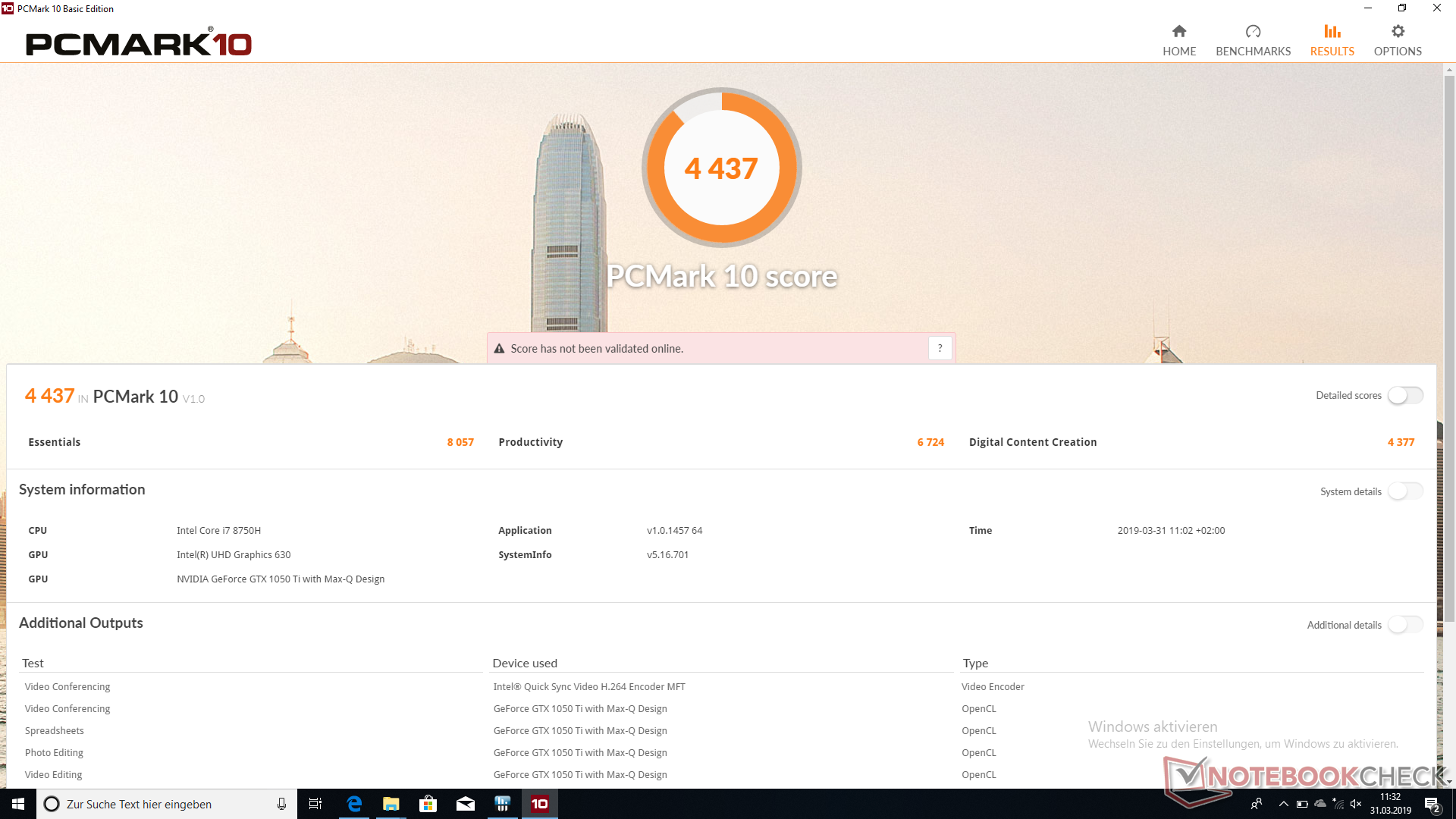This screenshot has width=1456, height=819.
Task: Click the Productivity score label
Action: pos(530,442)
